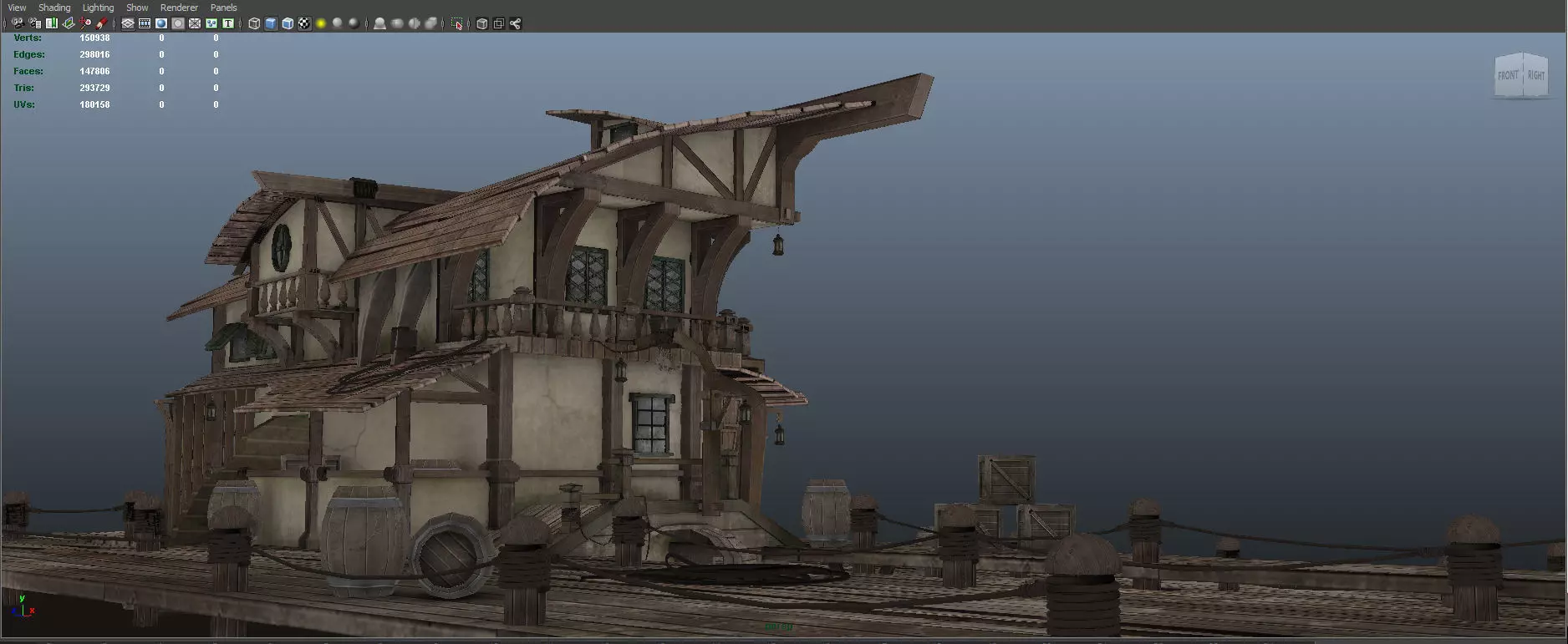Click the Select Camera icon
Screen dimensions: 1568x644
pyautogui.click(x=18, y=23)
